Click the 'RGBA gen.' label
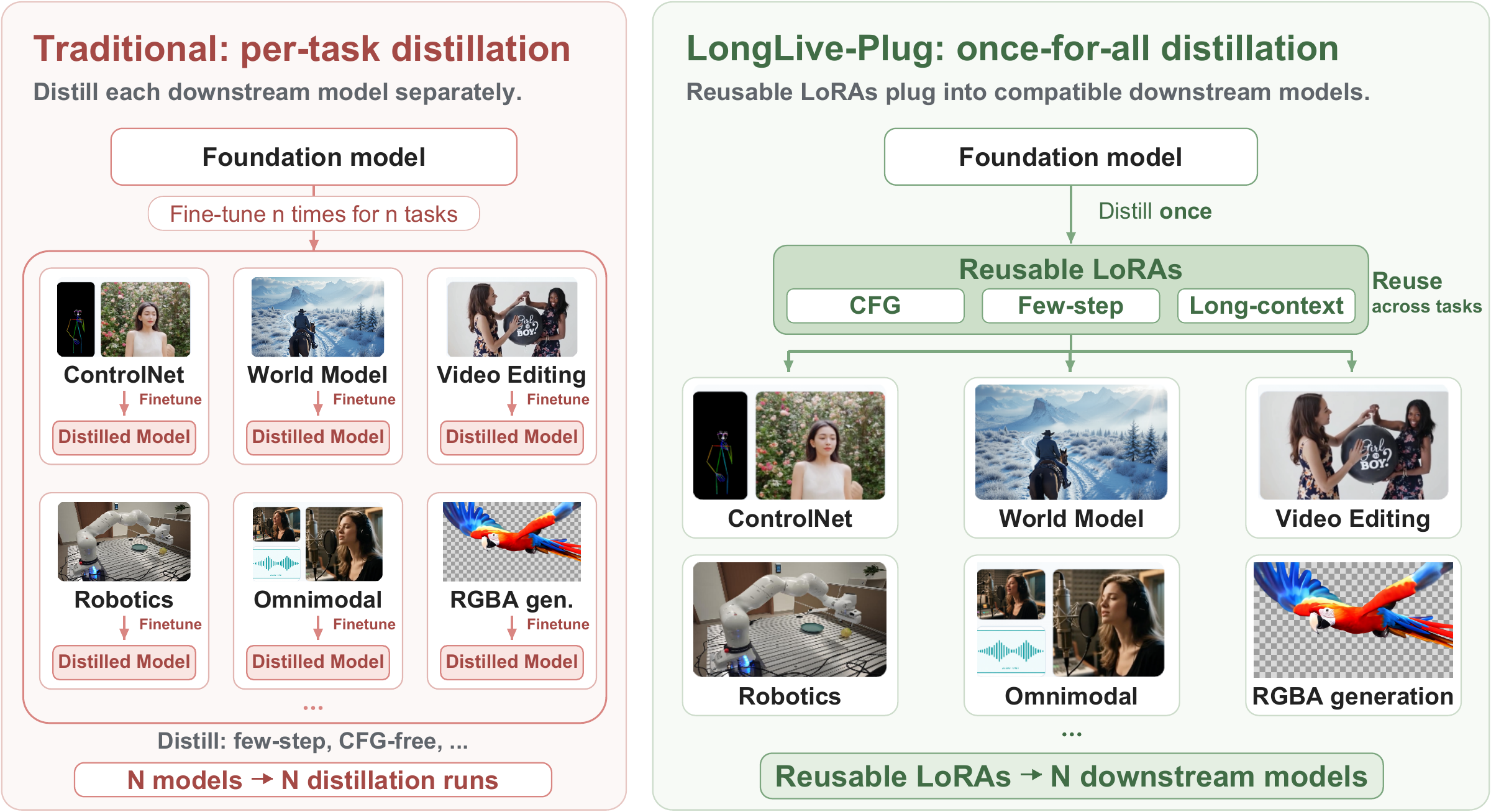Viewport: 1491px width, 812px height. (x=512, y=600)
